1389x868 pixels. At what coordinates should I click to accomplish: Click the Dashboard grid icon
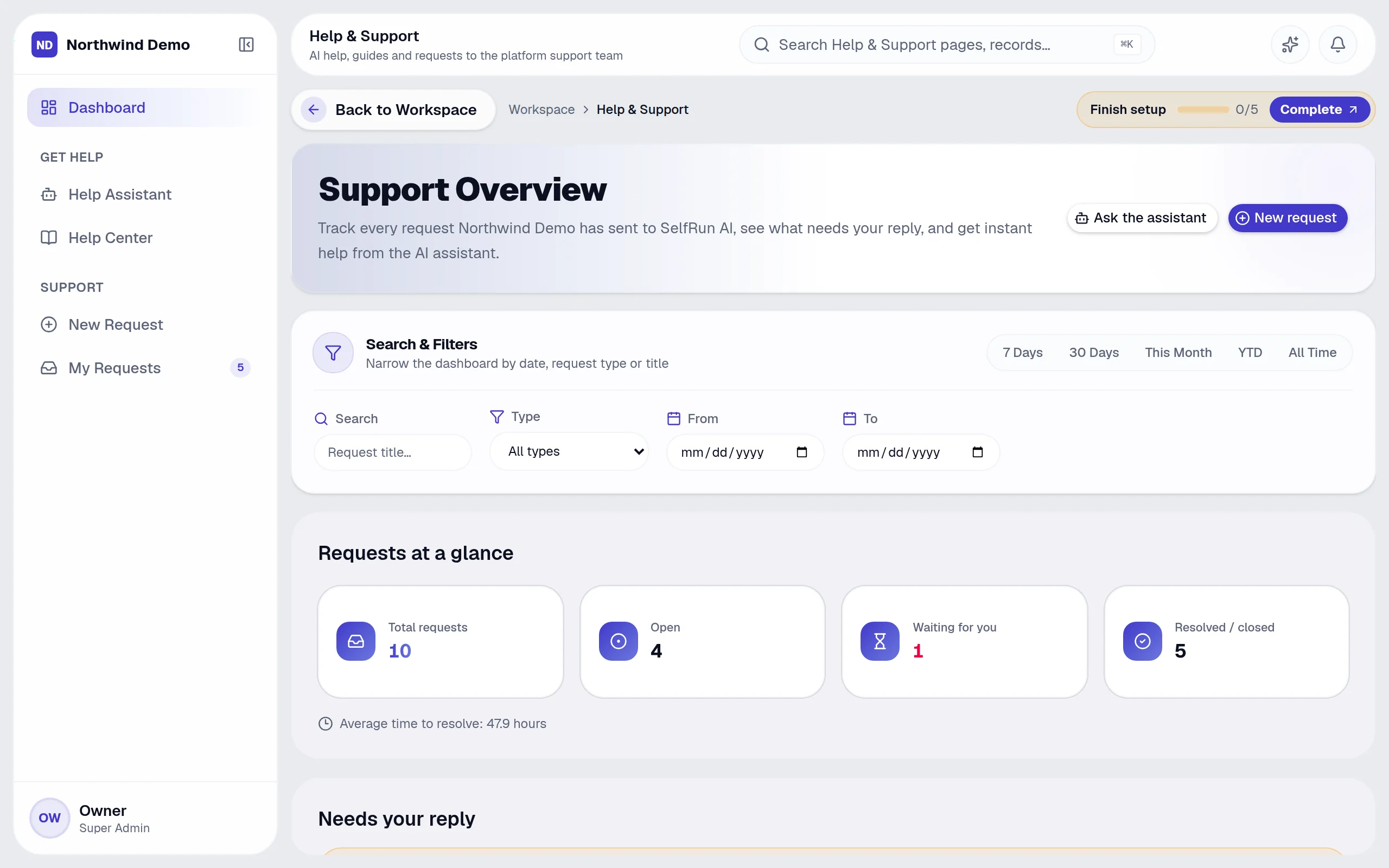tap(49, 107)
